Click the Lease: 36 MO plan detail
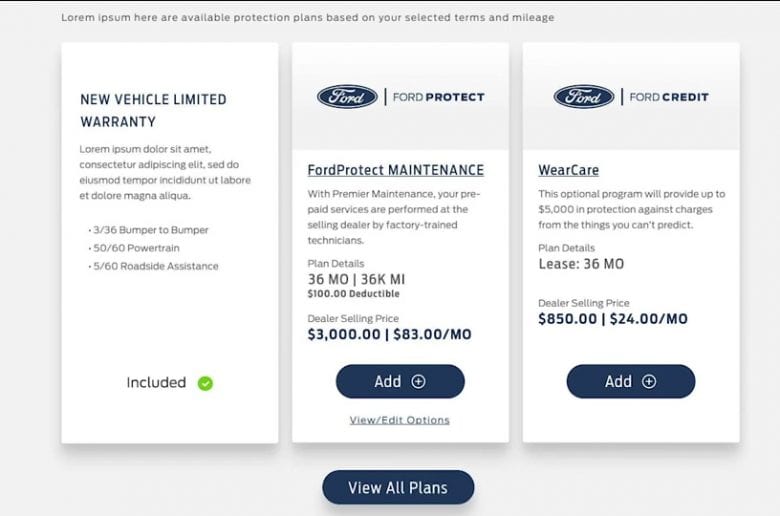The height and width of the screenshot is (516, 780). coord(581,264)
